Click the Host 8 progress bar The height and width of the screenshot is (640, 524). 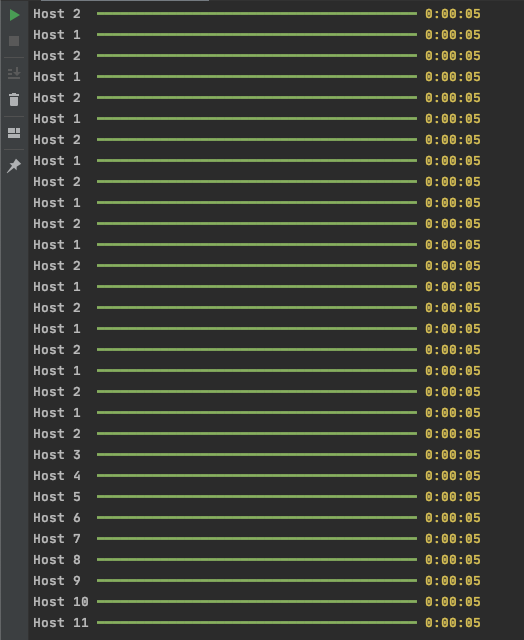click(257, 560)
